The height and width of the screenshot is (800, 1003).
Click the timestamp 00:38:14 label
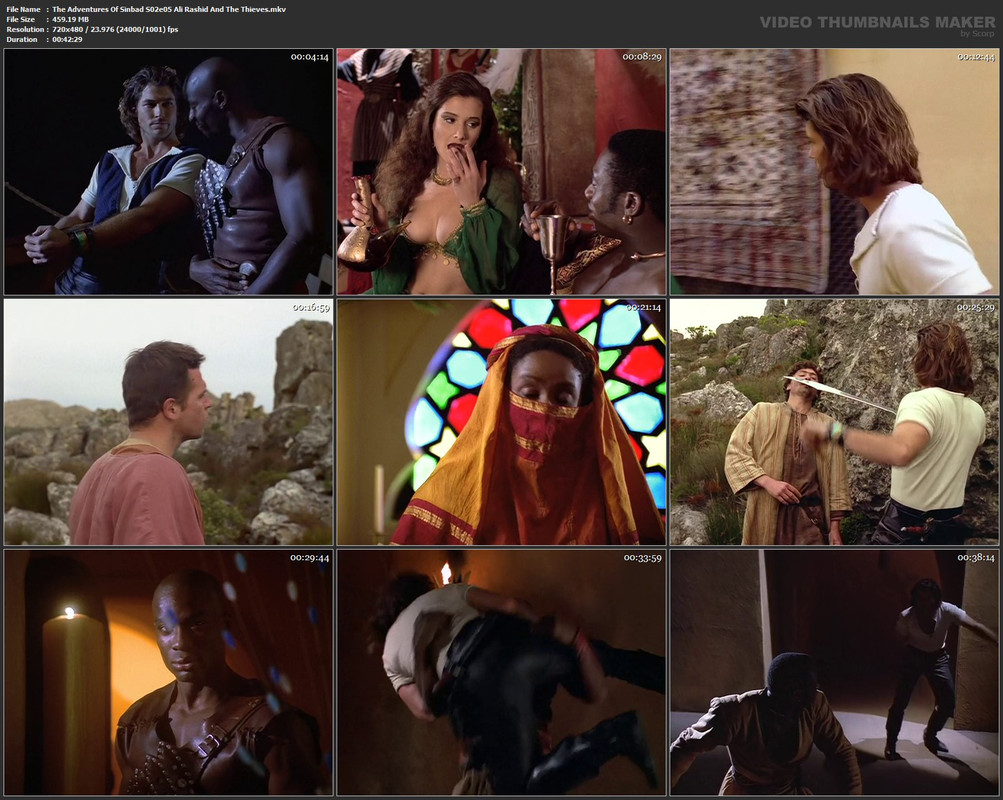(976, 558)
